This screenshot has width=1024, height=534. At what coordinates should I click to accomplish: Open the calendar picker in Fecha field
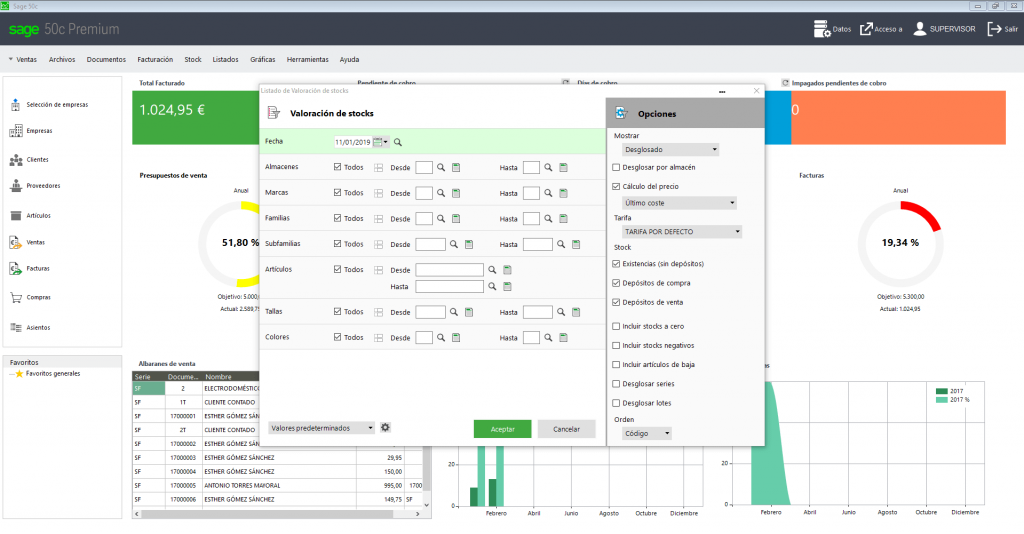pyautogui.click(x=379, y=143)
